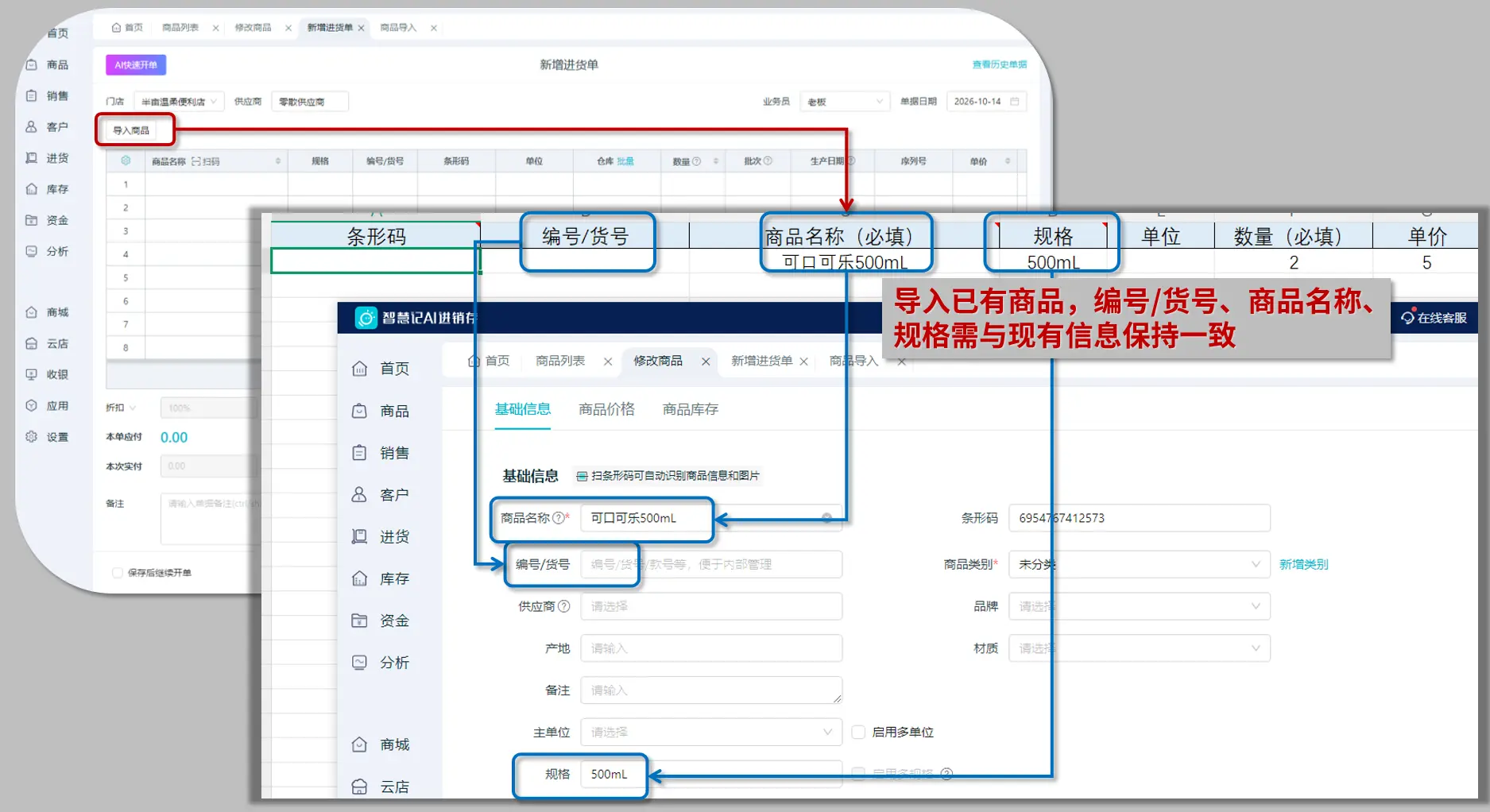
Task: Close the 修改商品 tab in the front window
Action: [706, 362]
